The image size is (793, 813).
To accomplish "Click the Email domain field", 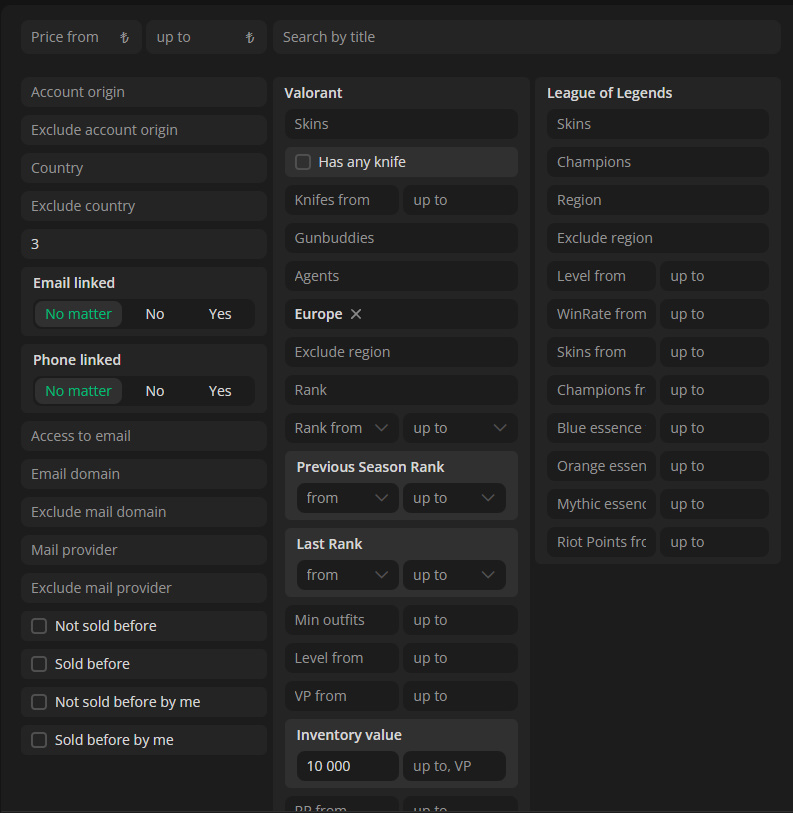I will [144, 474].
